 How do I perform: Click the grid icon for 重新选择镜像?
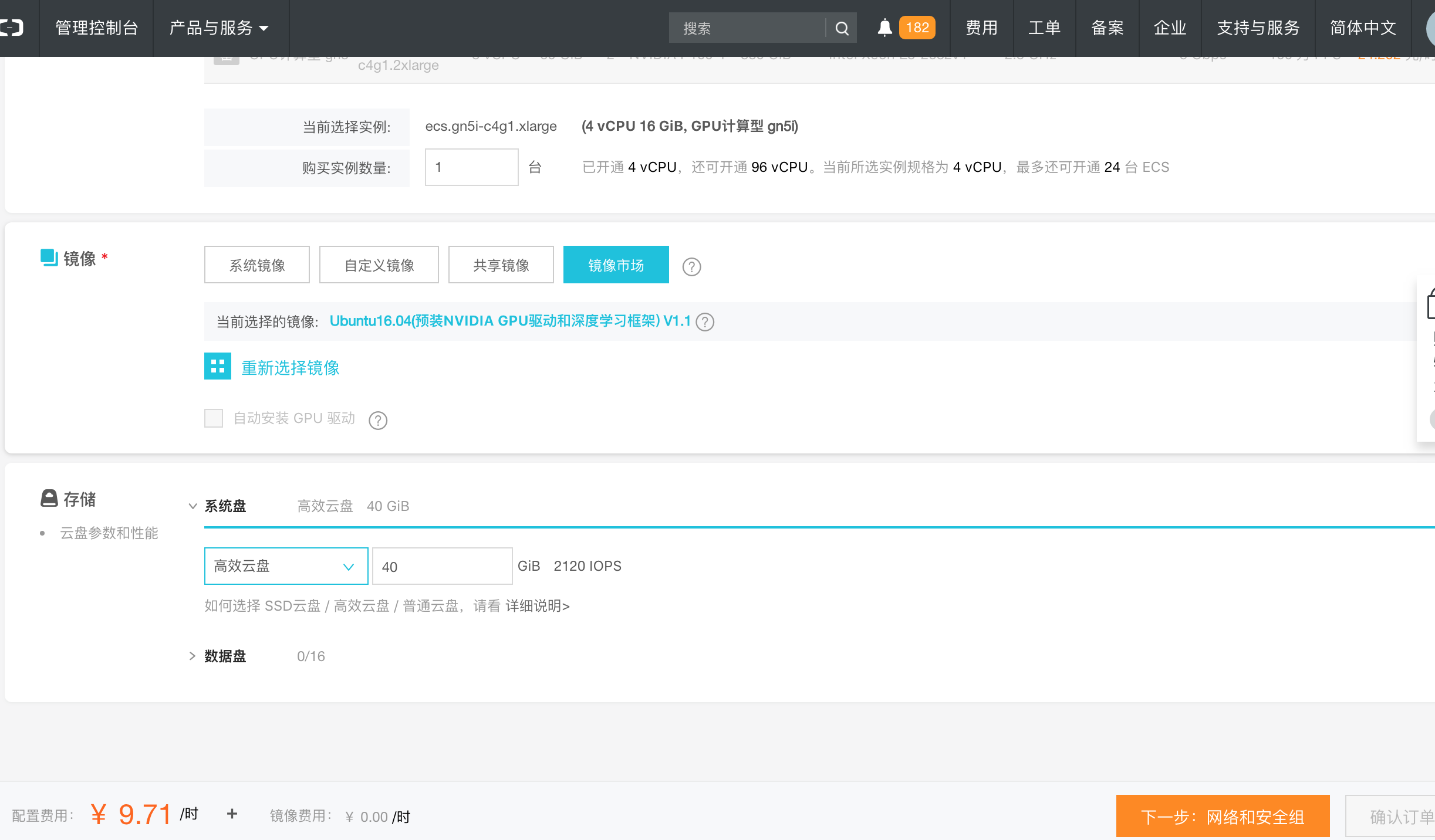217,366
